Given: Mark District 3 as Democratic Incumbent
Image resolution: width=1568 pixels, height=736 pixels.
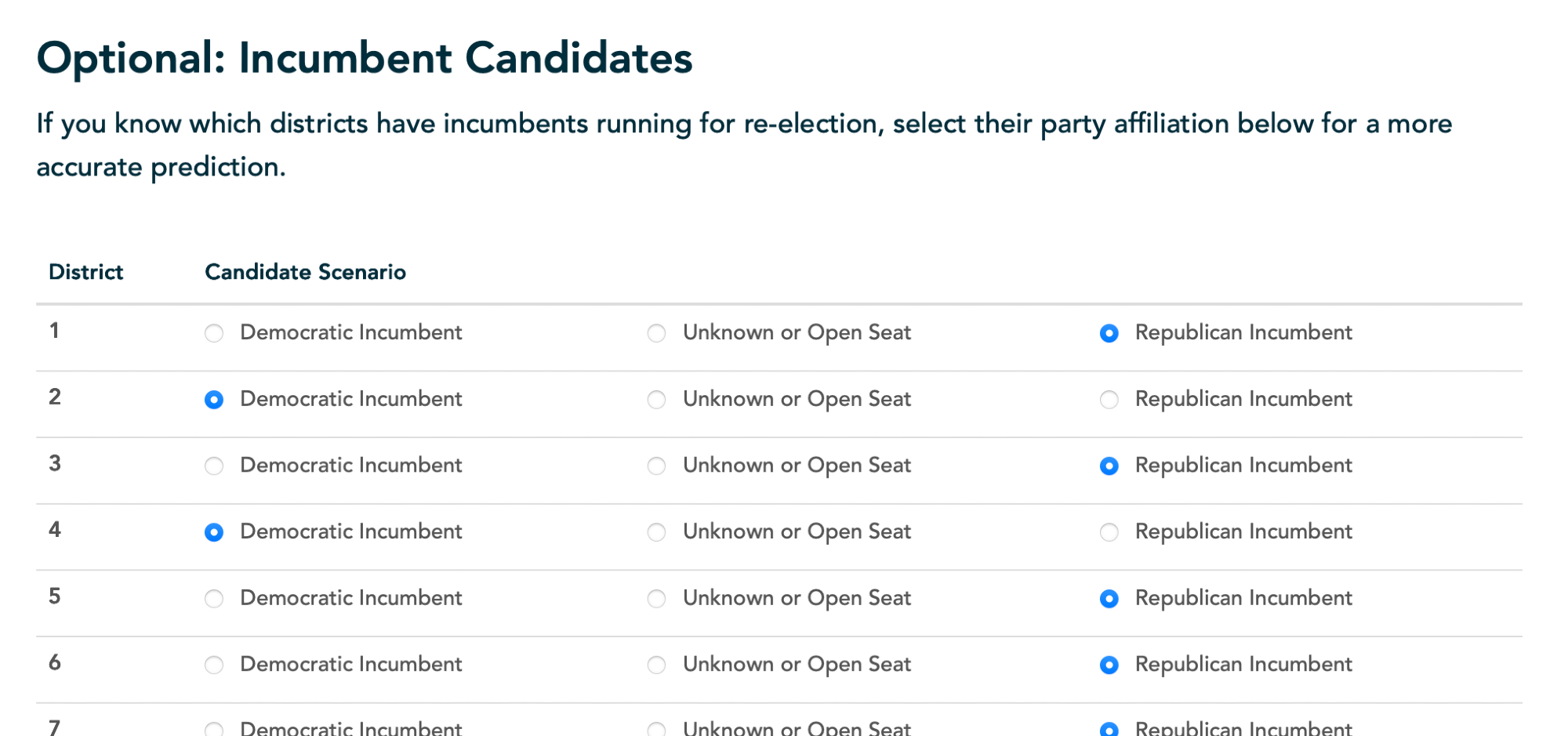Looking at the screenshot, I should [x=214, y=466].
